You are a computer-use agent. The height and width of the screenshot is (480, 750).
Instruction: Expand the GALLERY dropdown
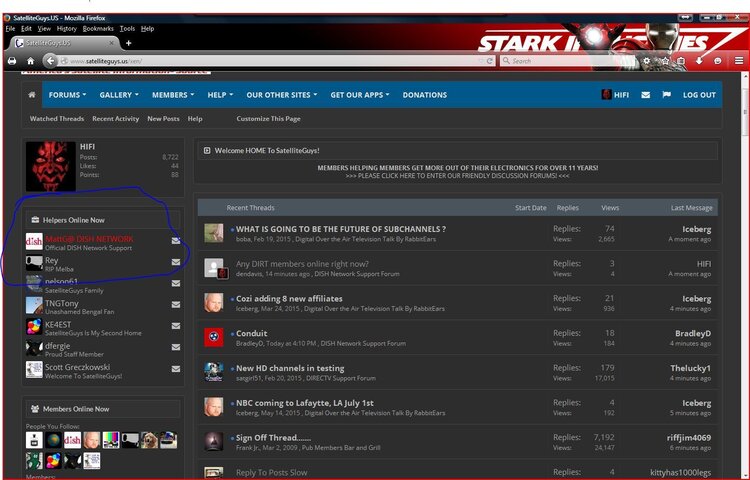(x=119, y=95)
